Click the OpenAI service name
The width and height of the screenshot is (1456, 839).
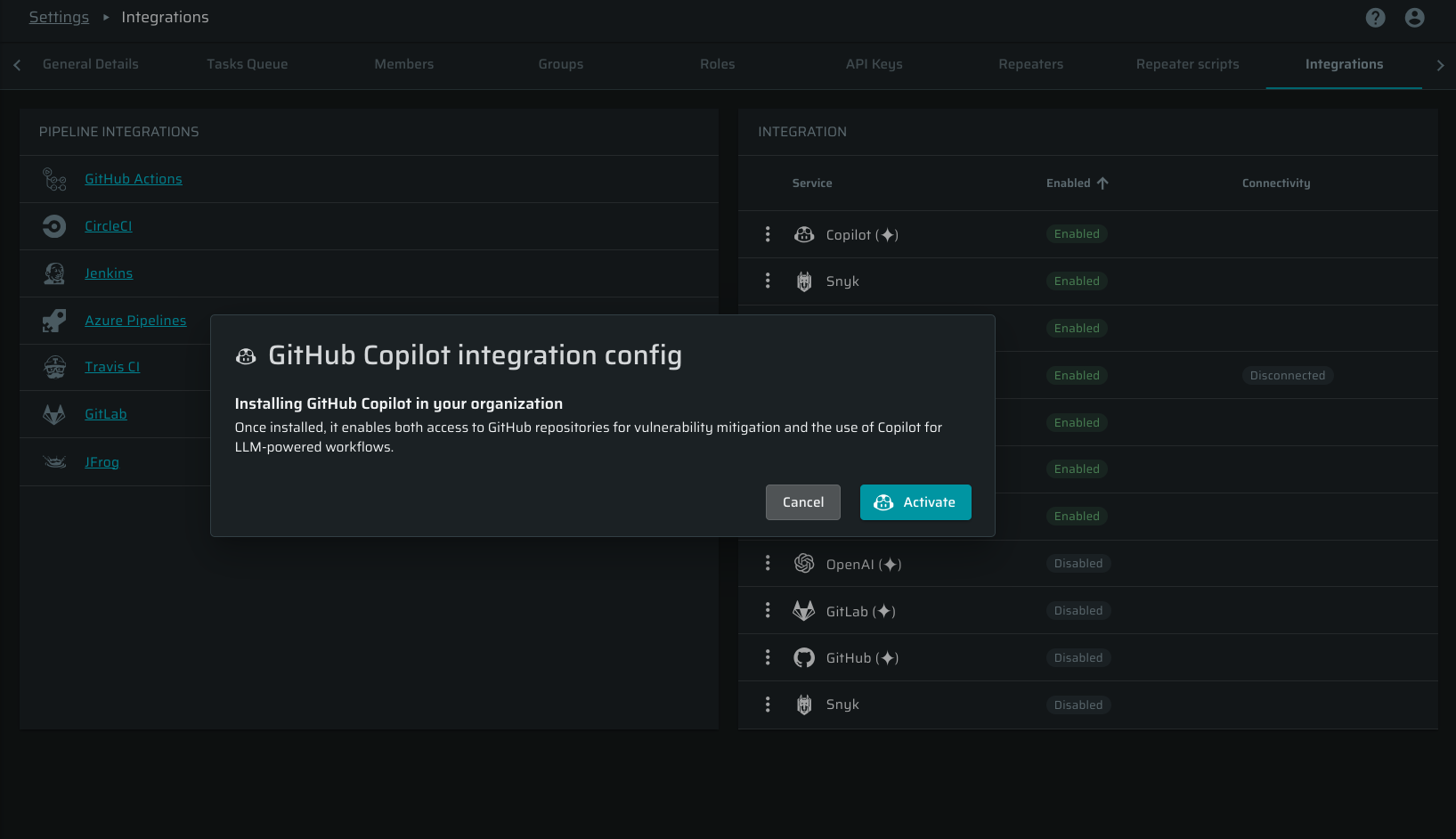[864, 564]
